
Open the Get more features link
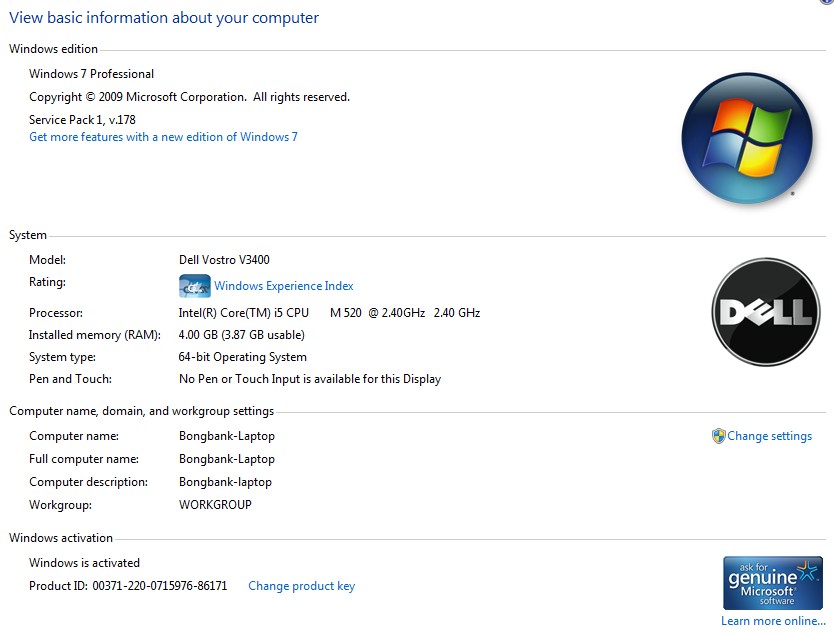tap(163, 137)
